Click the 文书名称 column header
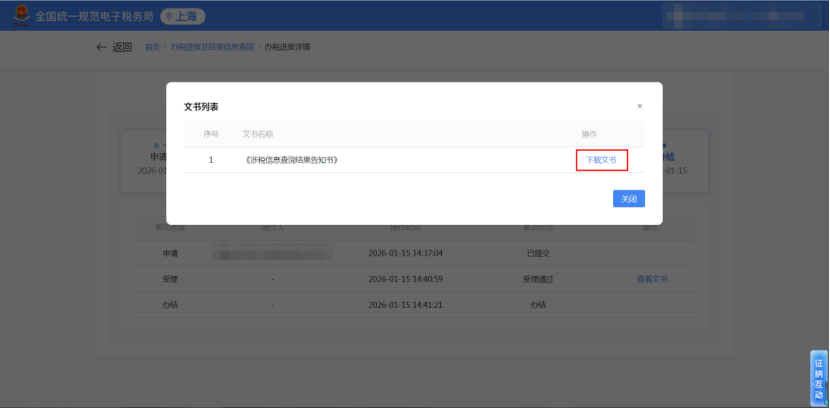This screenshot has height=409, width=830. coord(258,134)
